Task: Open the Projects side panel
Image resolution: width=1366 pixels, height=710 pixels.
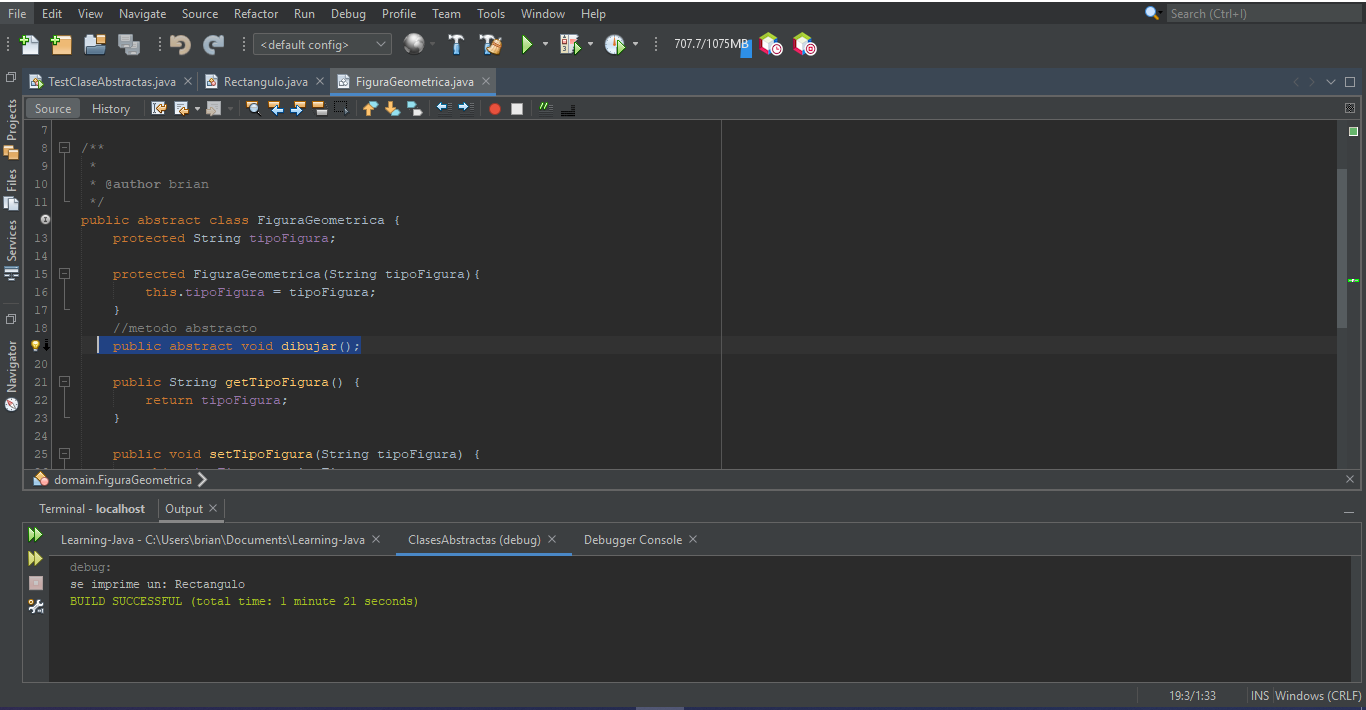Action: (x=12, y=129)
